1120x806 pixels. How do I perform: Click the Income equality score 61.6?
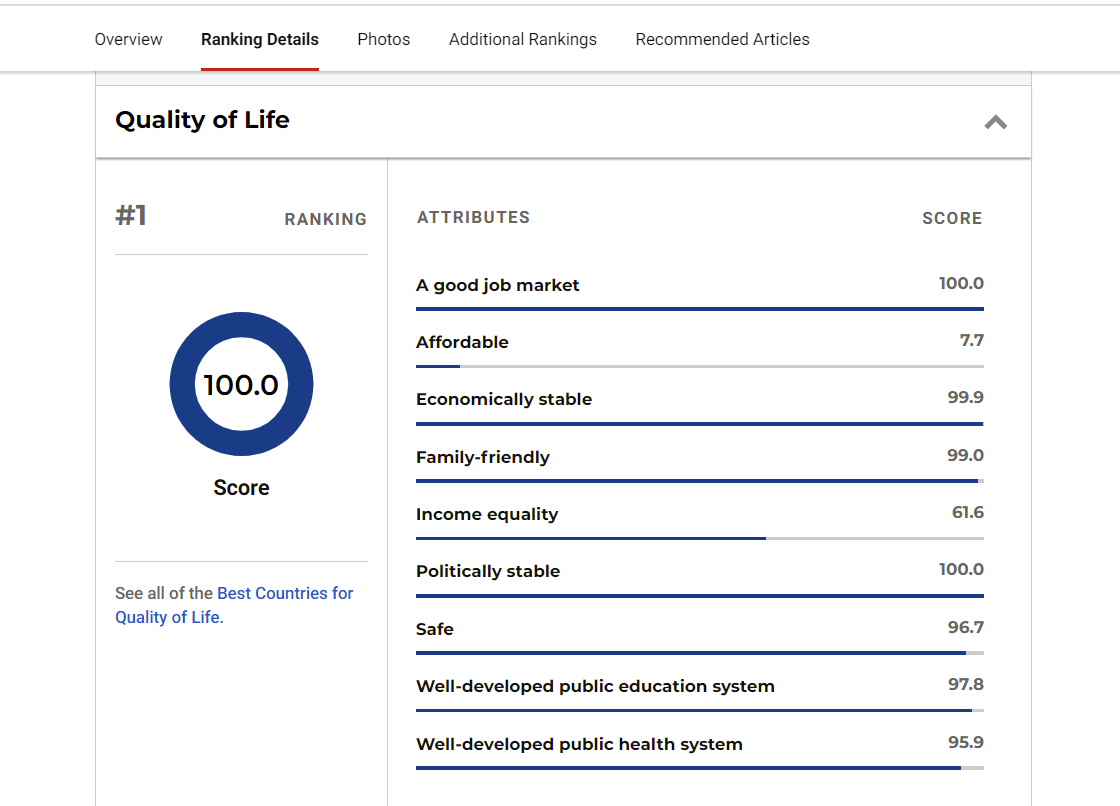(968, 512)
